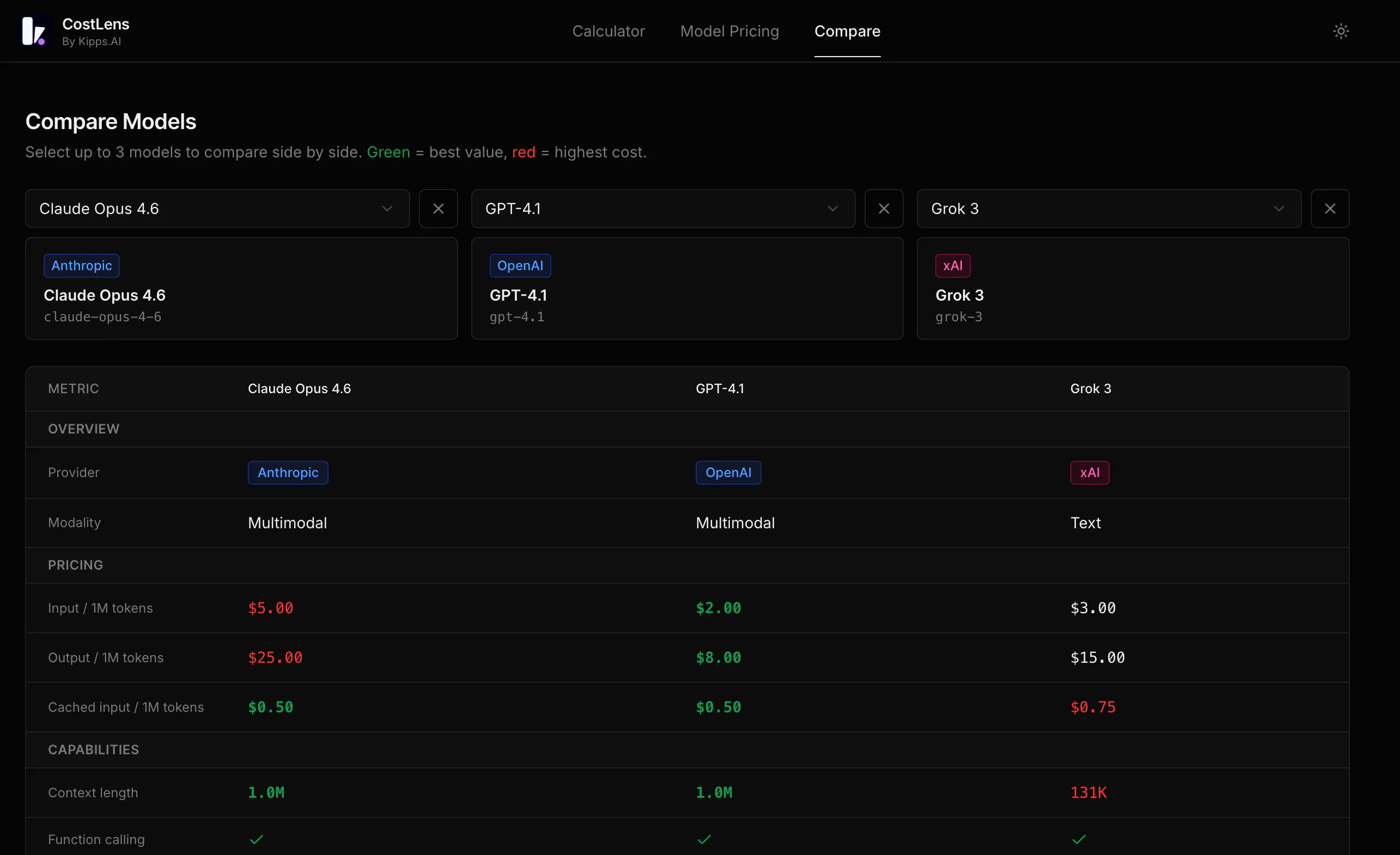Remove Claude Opus 4.6 with its X button
Viewport: 1400px width, 855px height.
click(438, 209)
